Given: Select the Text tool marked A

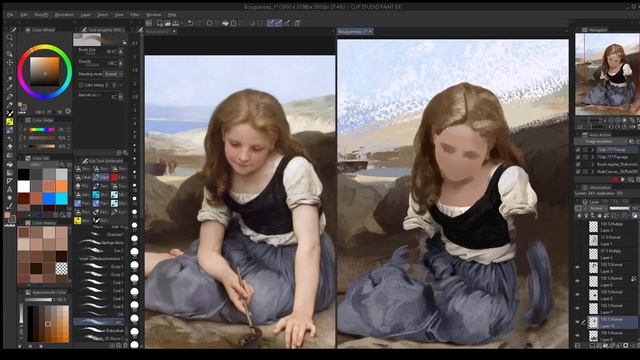Looking at the screenshot, I should 10,189.
